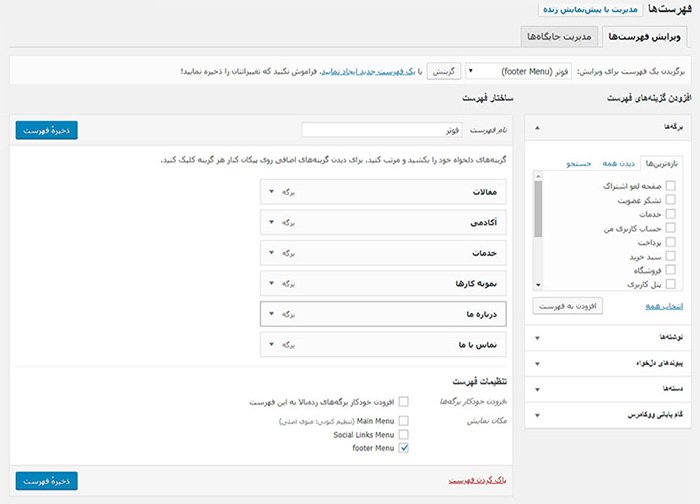
Task: Click the pages list scroll-up arrow
Action: pos(538,176)
